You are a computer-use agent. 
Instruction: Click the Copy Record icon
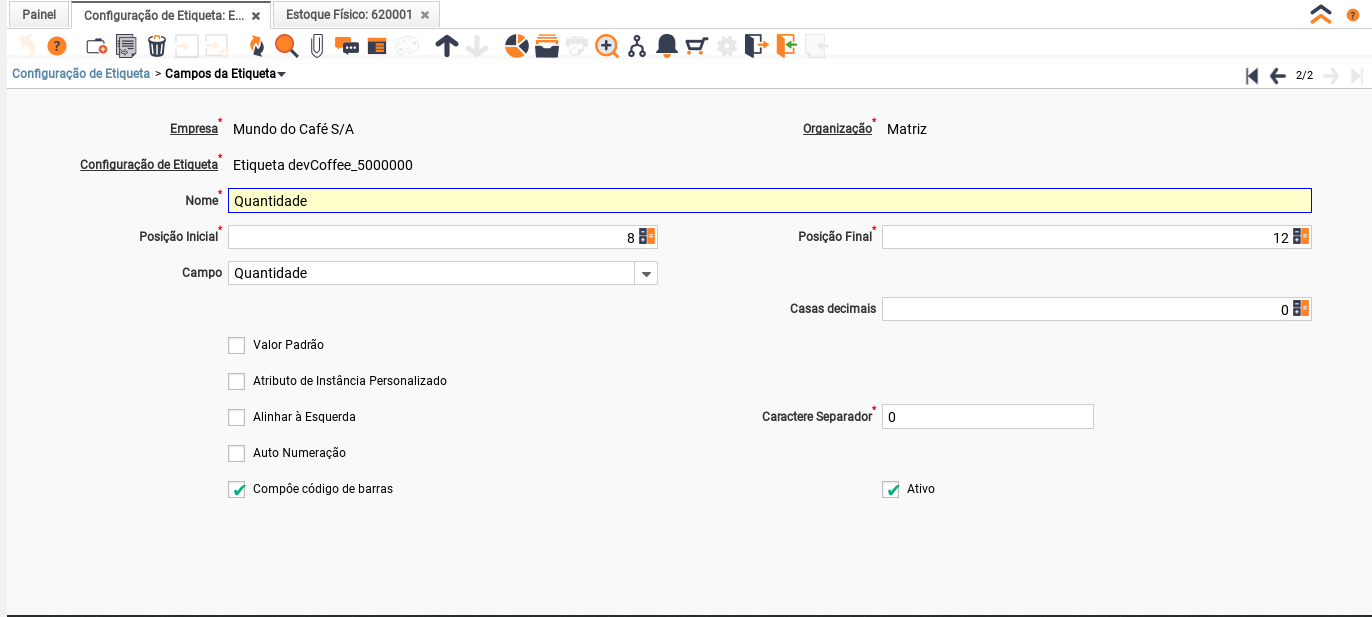(127, 46)
